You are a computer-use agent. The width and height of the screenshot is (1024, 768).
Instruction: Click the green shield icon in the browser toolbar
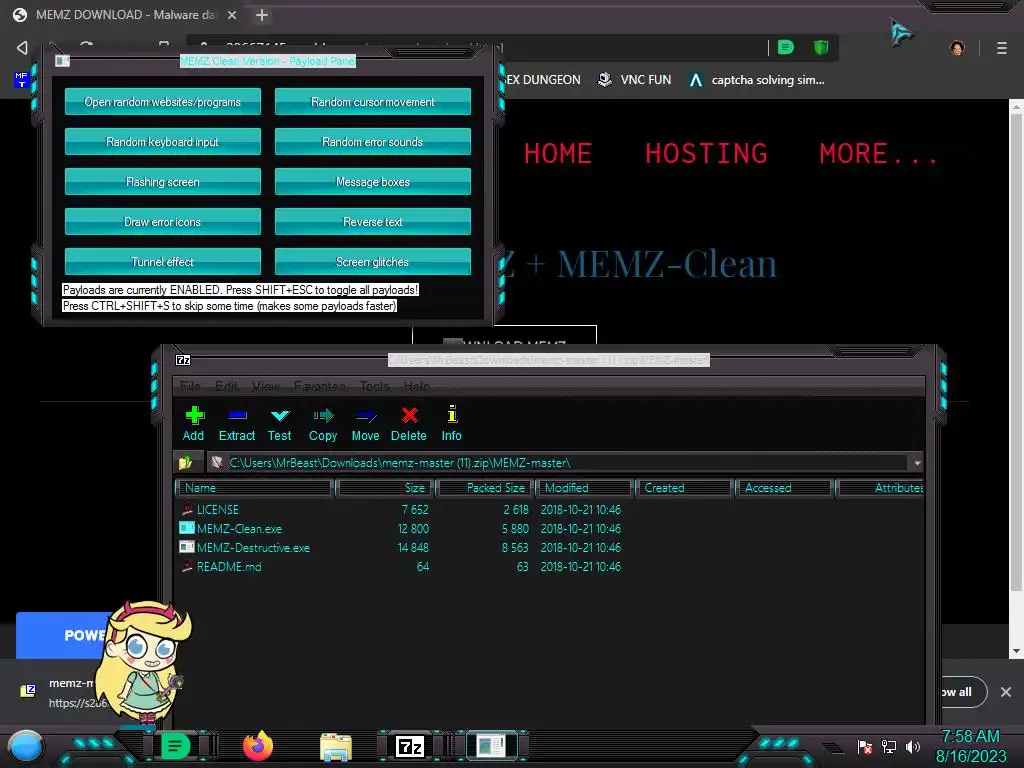821,47
